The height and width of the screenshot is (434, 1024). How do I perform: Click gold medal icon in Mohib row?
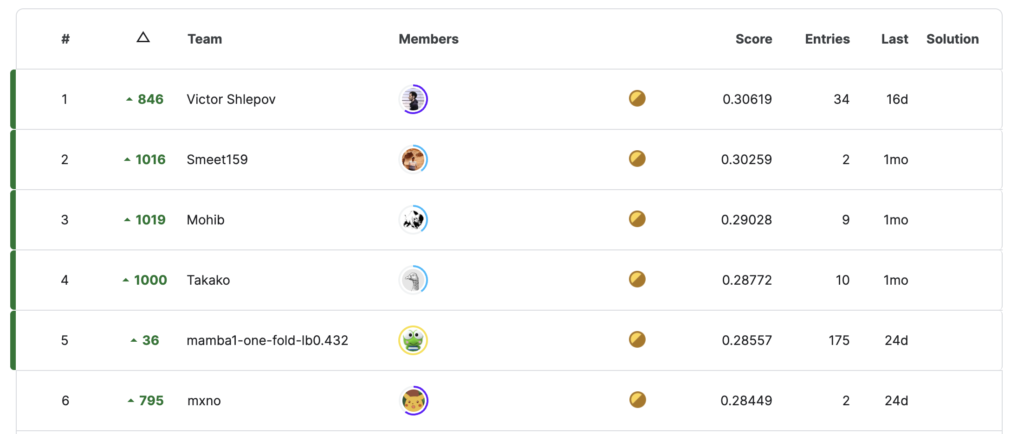point(637,220)
